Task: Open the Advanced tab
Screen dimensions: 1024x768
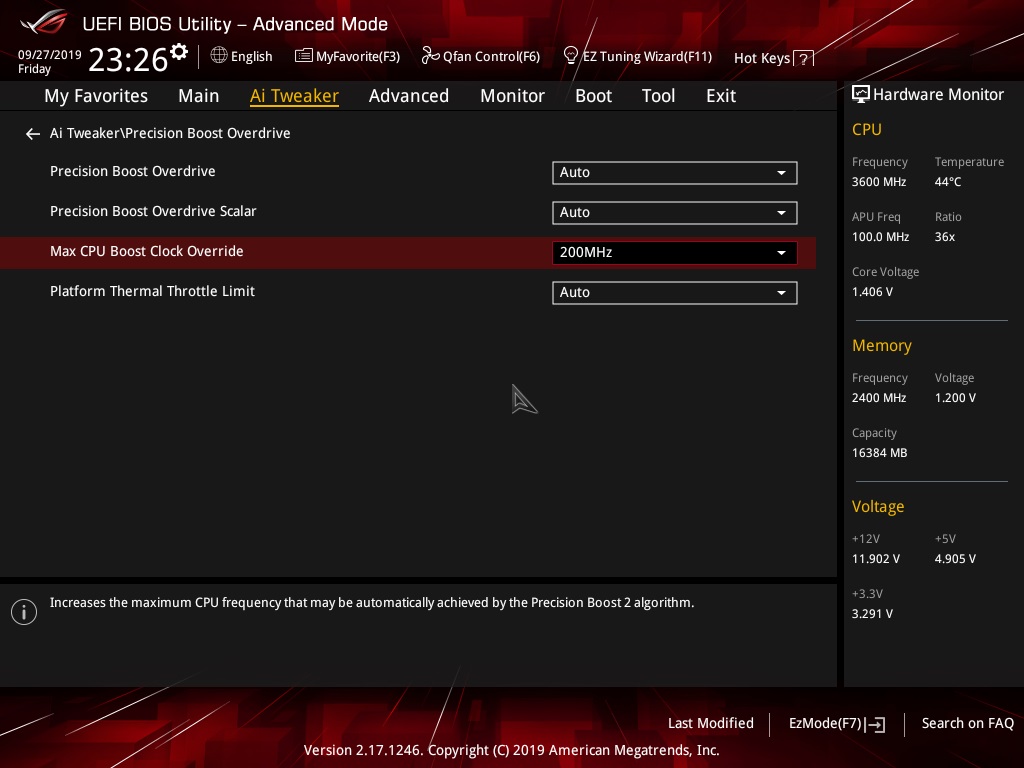Action: tap(409, 96)
